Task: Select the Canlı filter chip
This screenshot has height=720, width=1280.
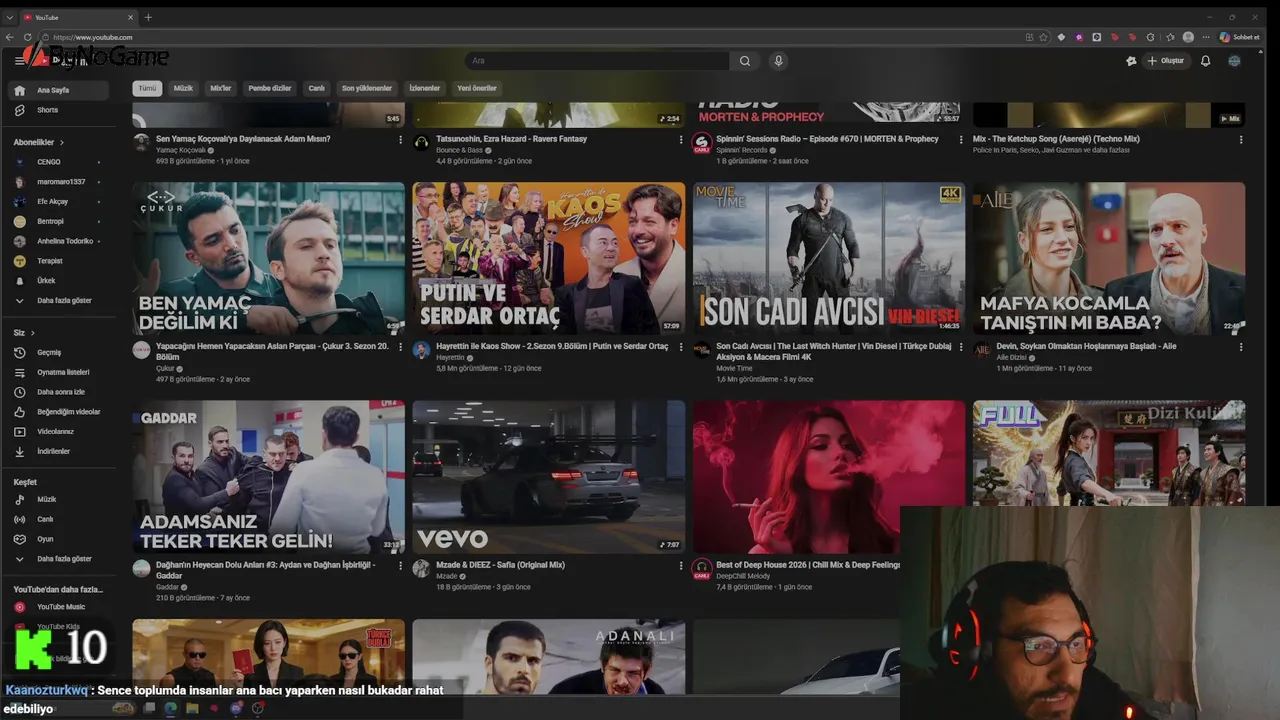Action: 316,88
